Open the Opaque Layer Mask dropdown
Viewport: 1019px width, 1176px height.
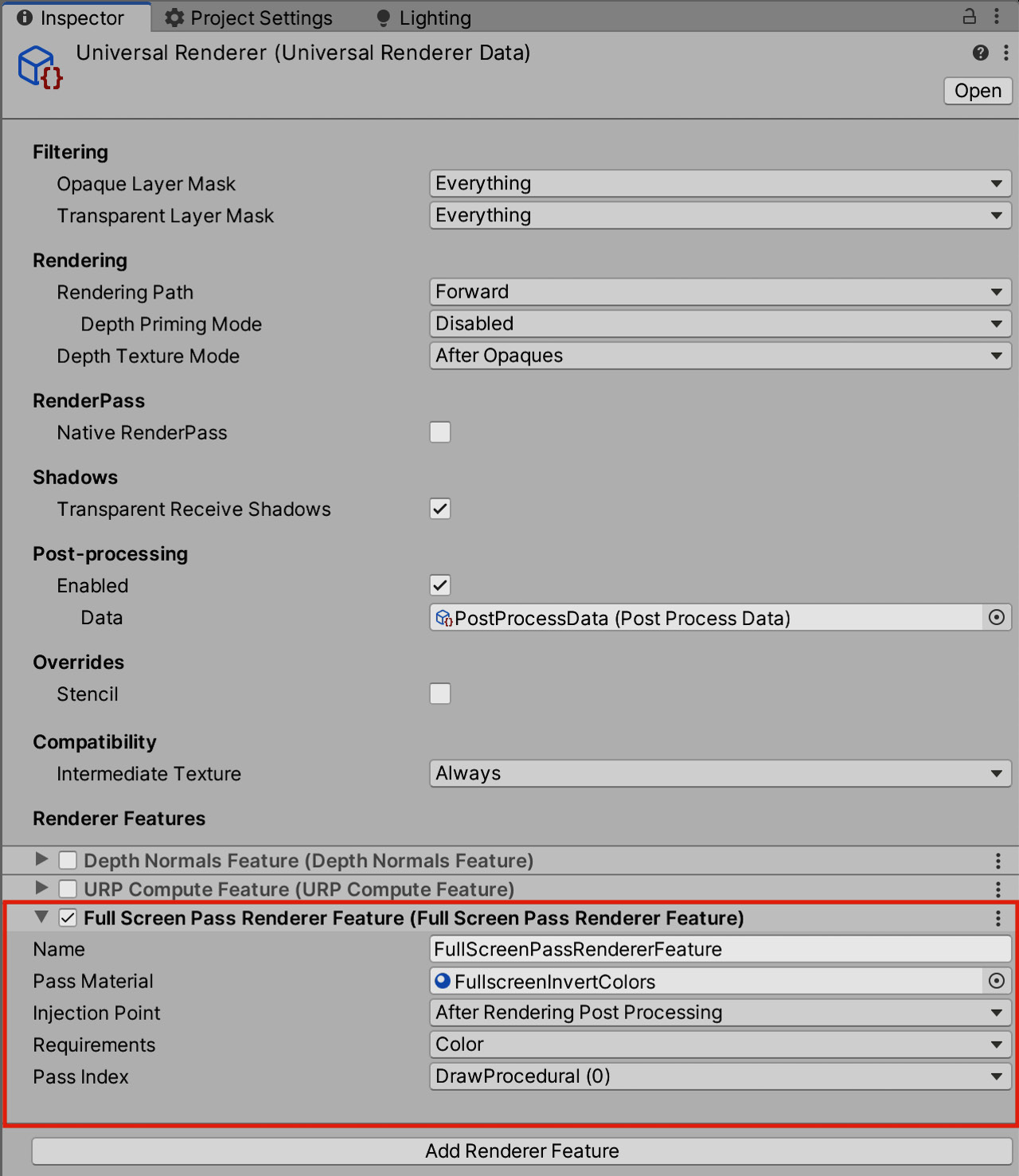720,183
